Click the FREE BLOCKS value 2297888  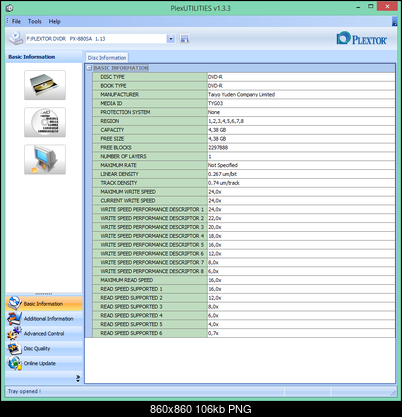pyautogui.click(x=218, y=147)
